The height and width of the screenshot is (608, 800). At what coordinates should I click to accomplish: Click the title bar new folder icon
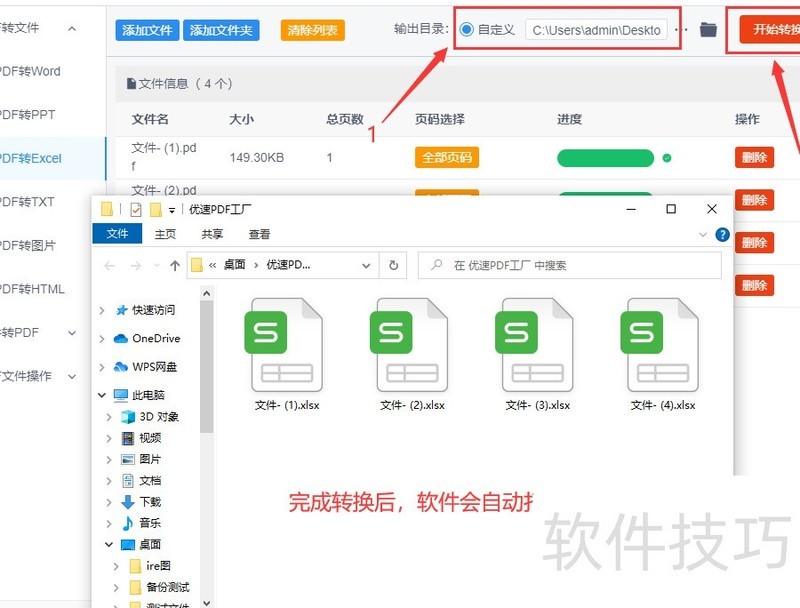coord(156,209)
